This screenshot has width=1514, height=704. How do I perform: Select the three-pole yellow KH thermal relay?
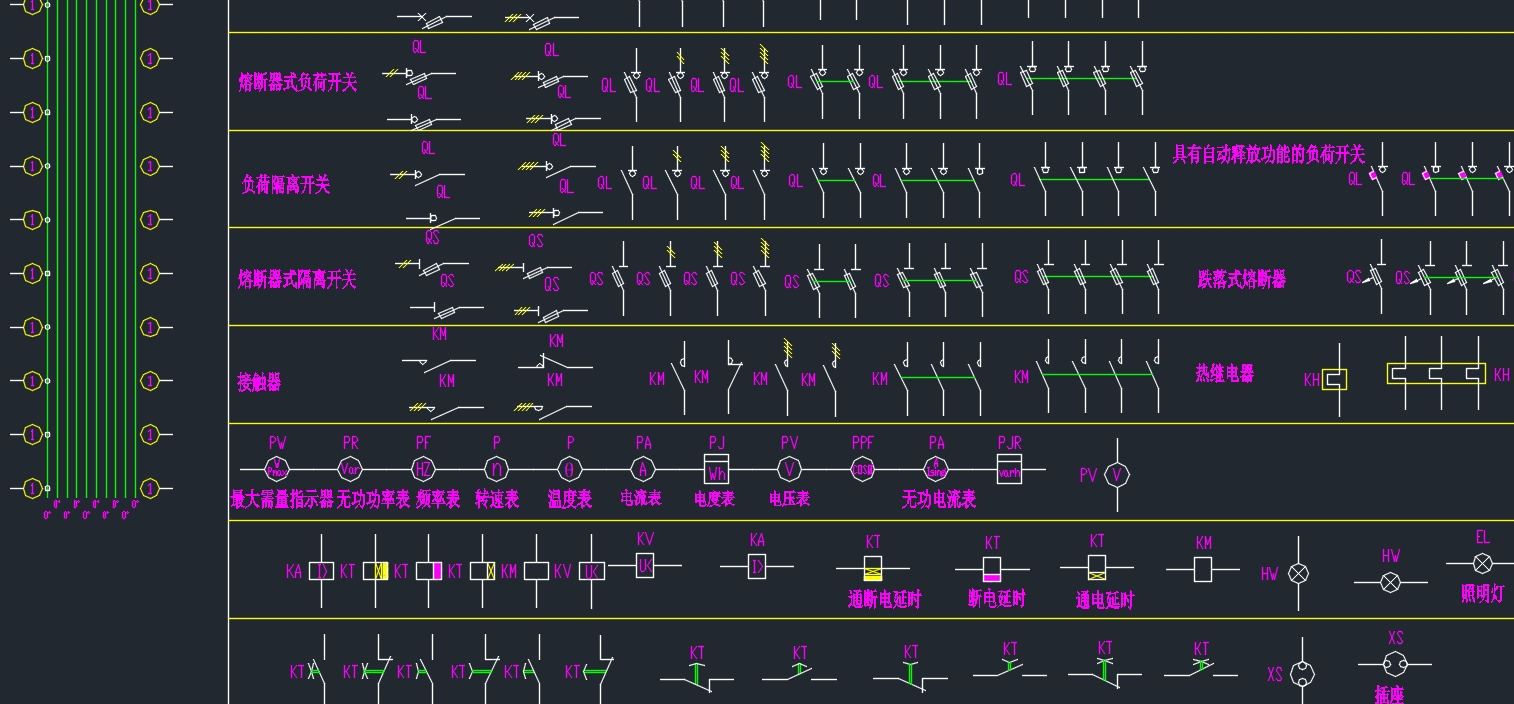(1436, 373)
